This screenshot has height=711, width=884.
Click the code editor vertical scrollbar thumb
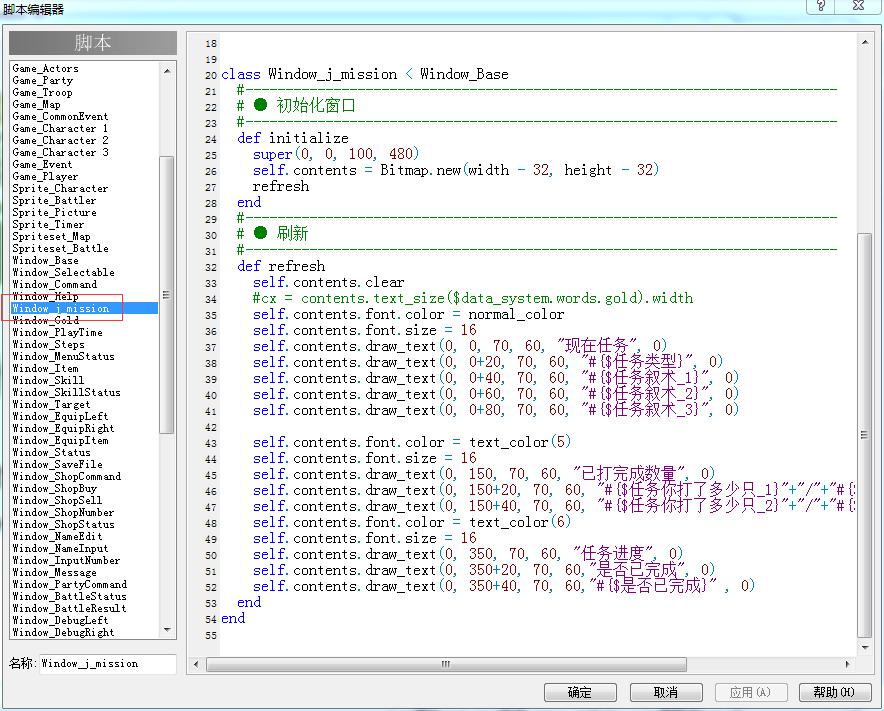point(864,435)
